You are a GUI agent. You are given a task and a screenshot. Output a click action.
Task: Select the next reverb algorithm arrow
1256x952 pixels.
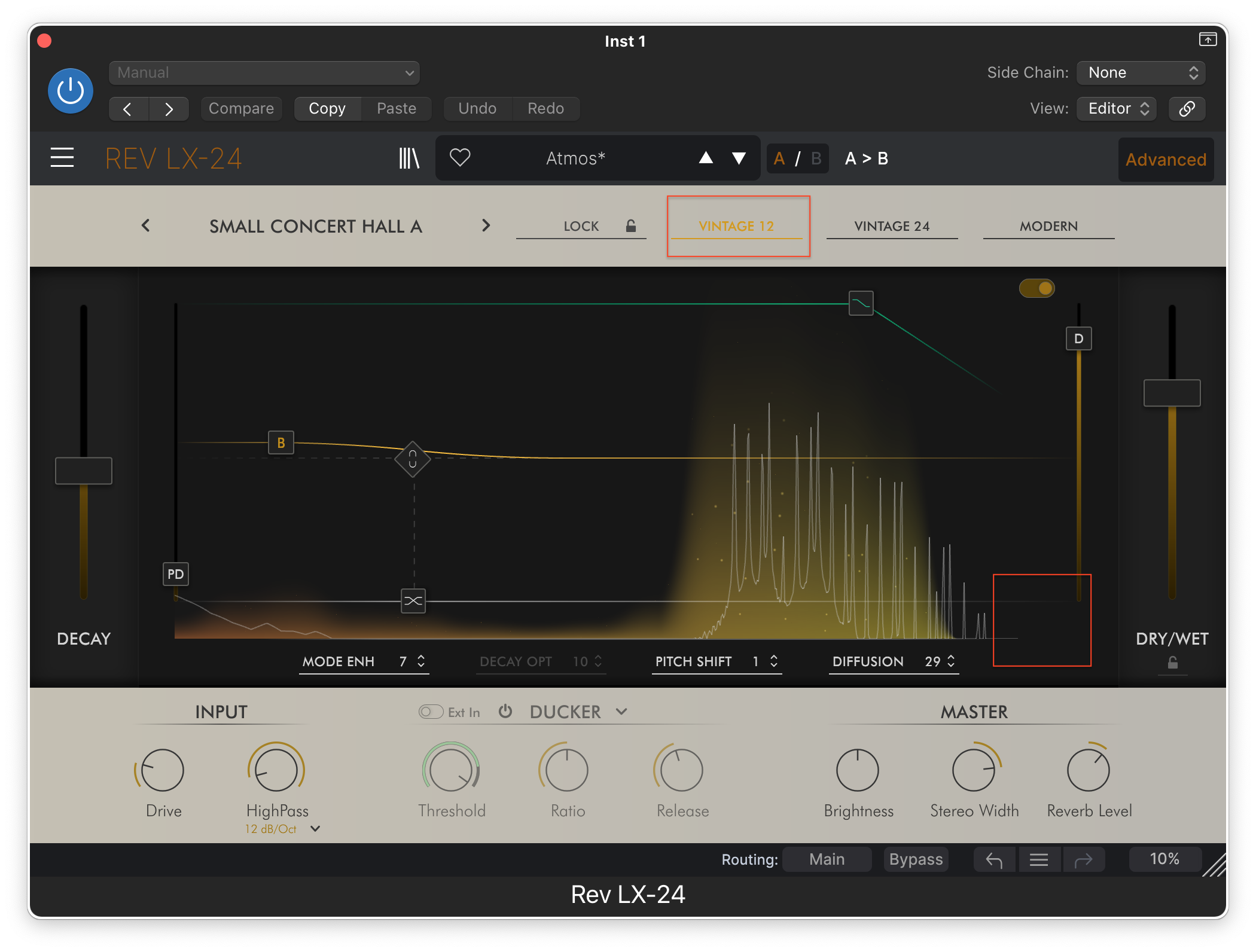coord(486,225)
